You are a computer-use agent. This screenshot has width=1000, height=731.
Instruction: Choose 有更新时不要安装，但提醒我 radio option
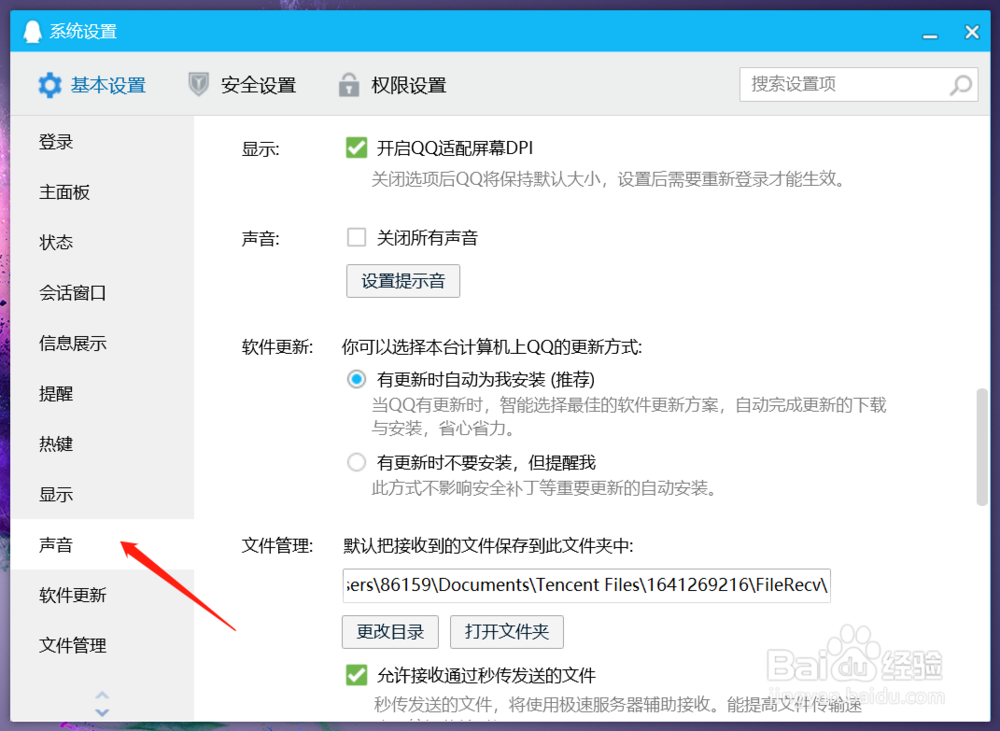357,462
